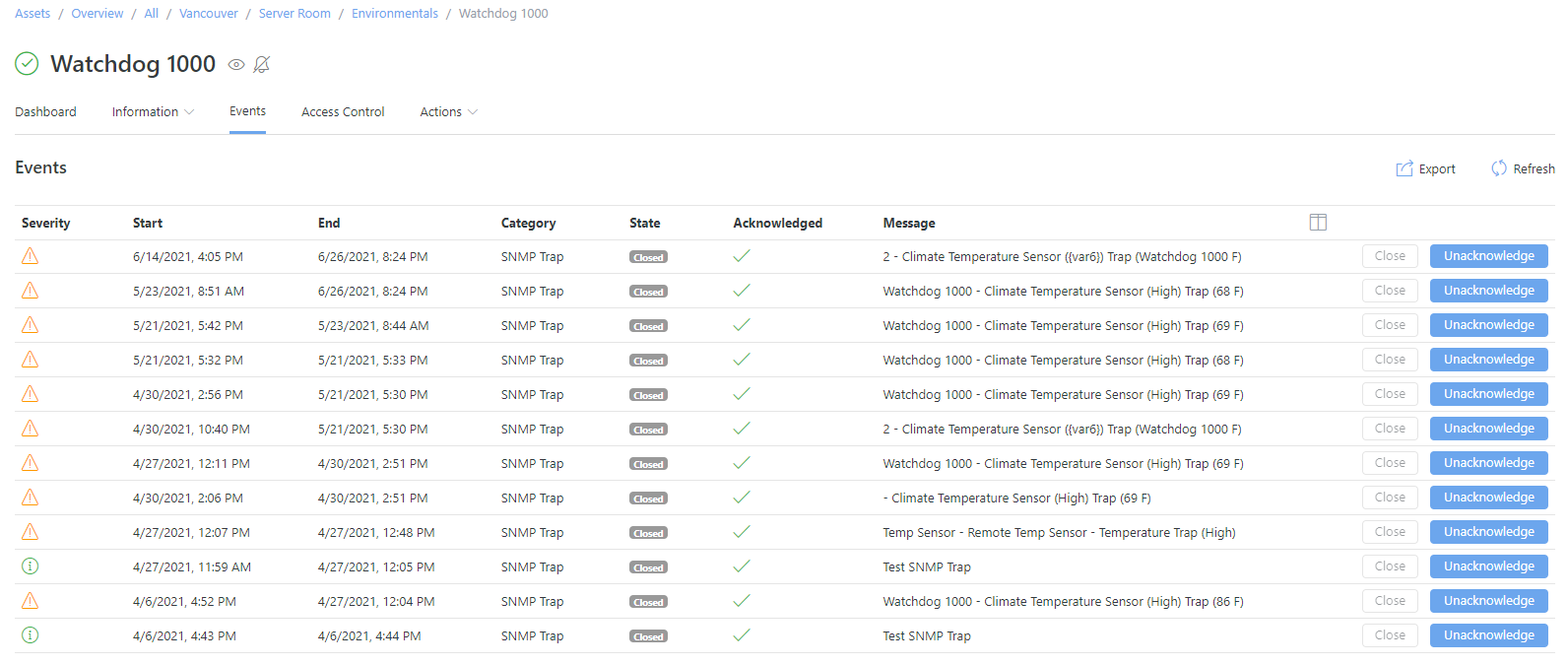
Task: Unacknowledge the 5/21/2021, 5:32 PM event
Action: coord(1488,360)
